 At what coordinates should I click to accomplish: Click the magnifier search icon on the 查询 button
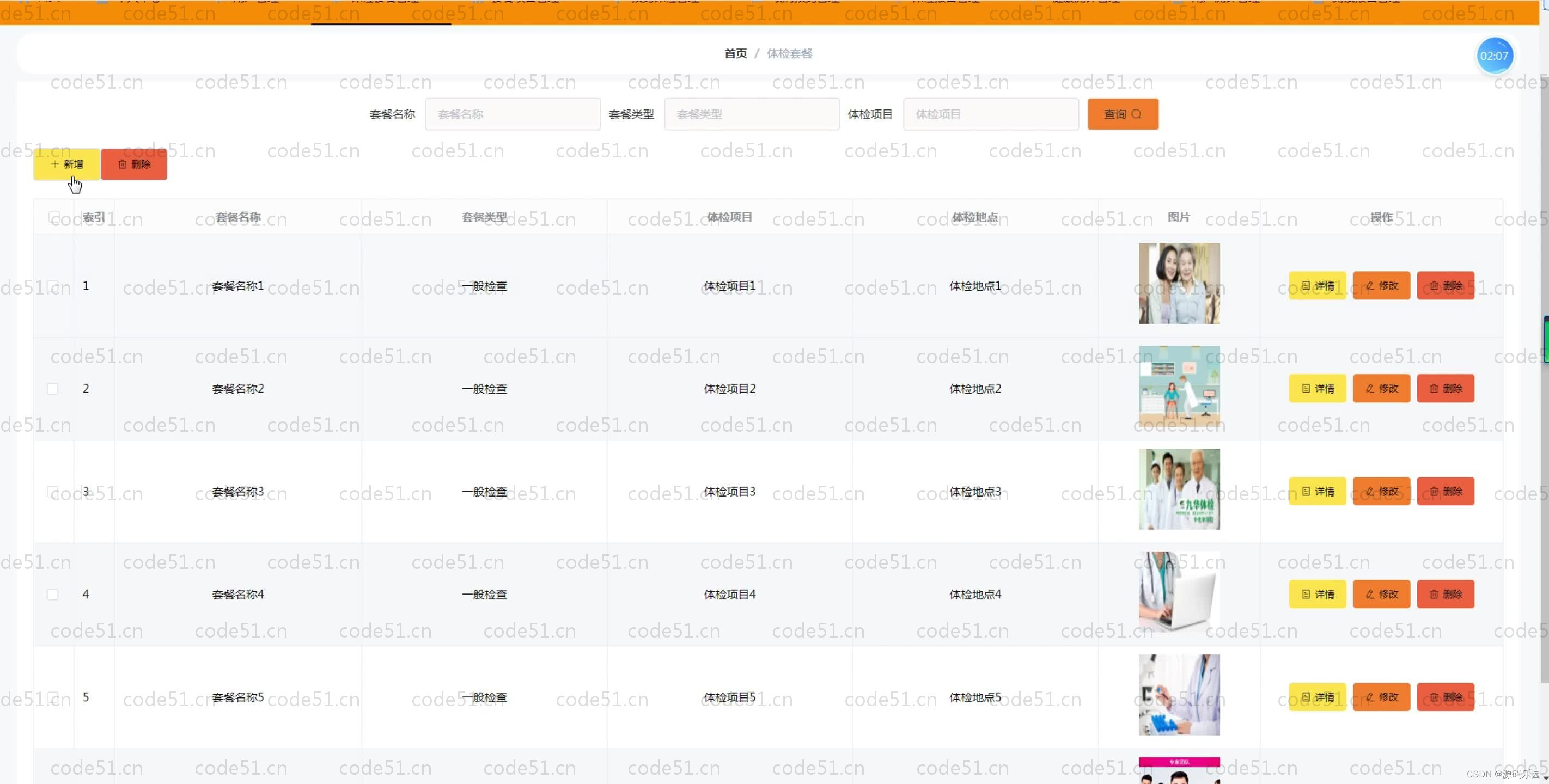point(1137,114)
